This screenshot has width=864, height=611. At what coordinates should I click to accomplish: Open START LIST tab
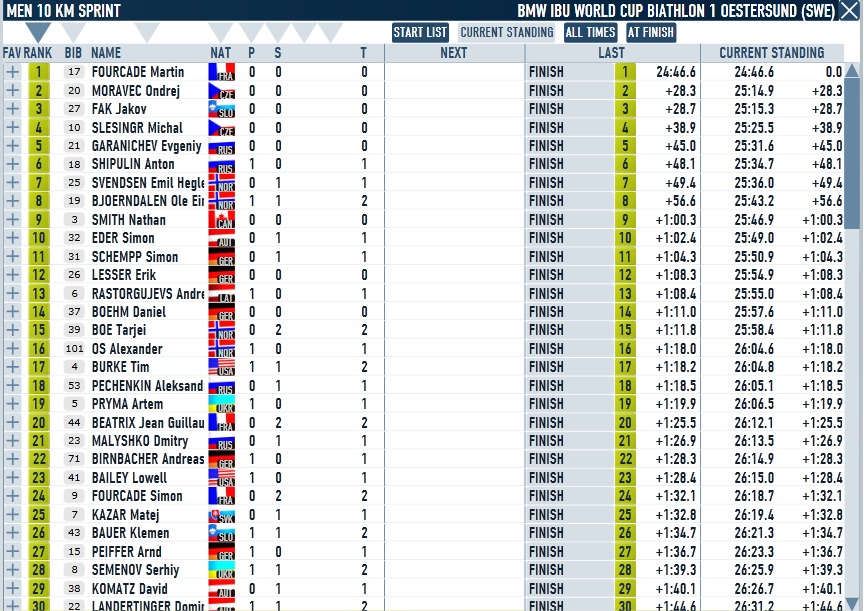pos(420,33)
